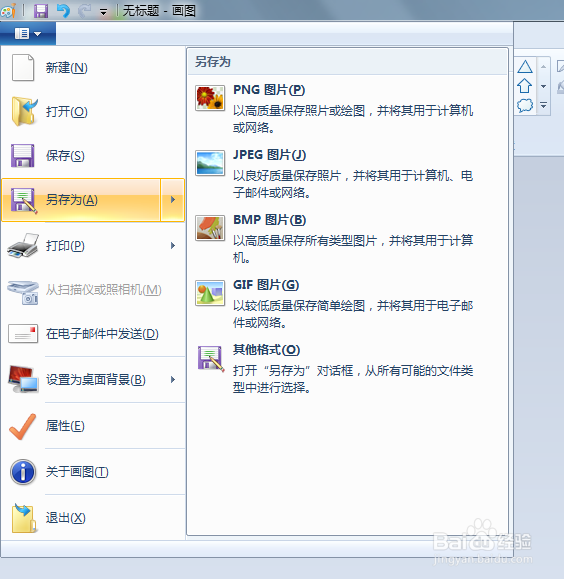Viewport: 564px width, 579px height.
Task: Choose 在电子邮件中发送(D) menu entry
Action: click(x=93, y=334)
